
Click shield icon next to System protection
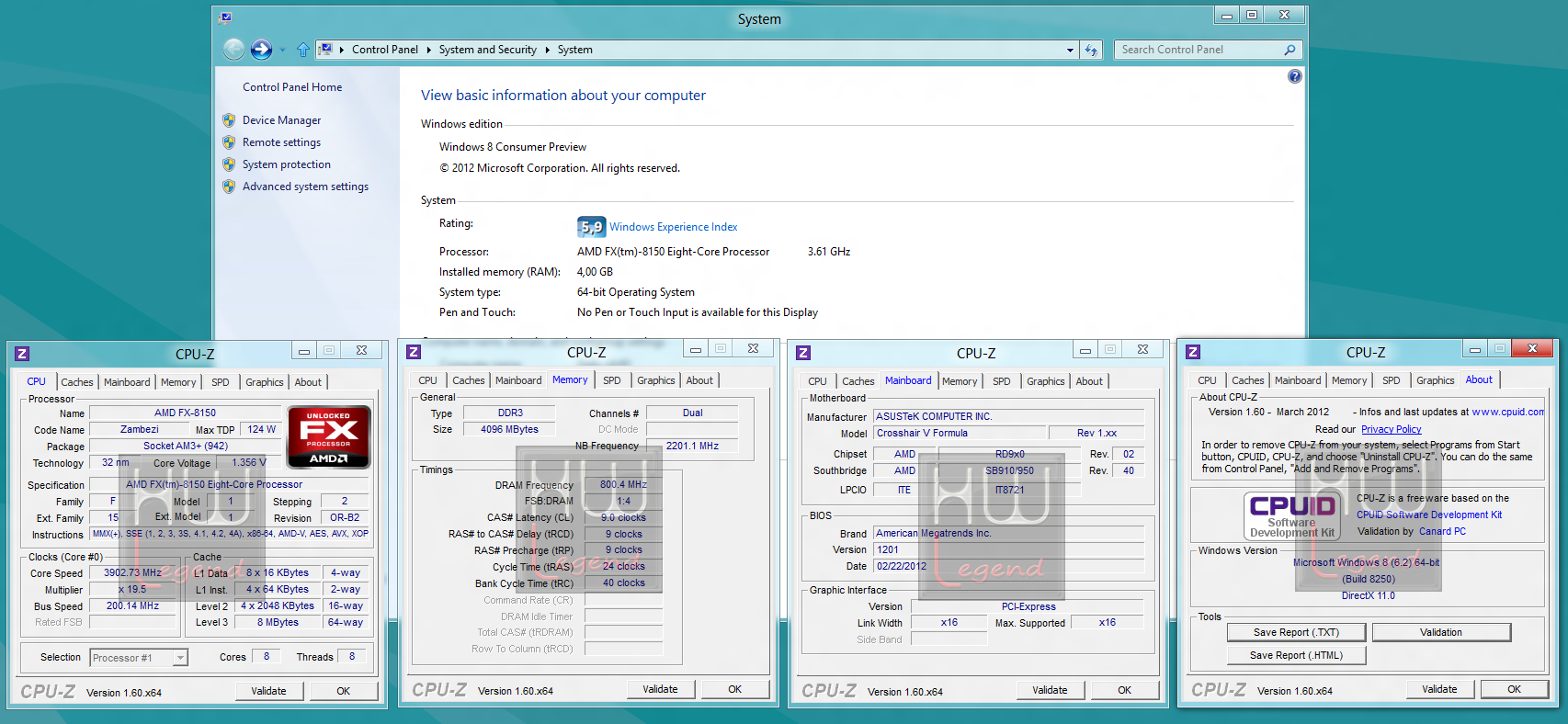(x=229, y=164)
